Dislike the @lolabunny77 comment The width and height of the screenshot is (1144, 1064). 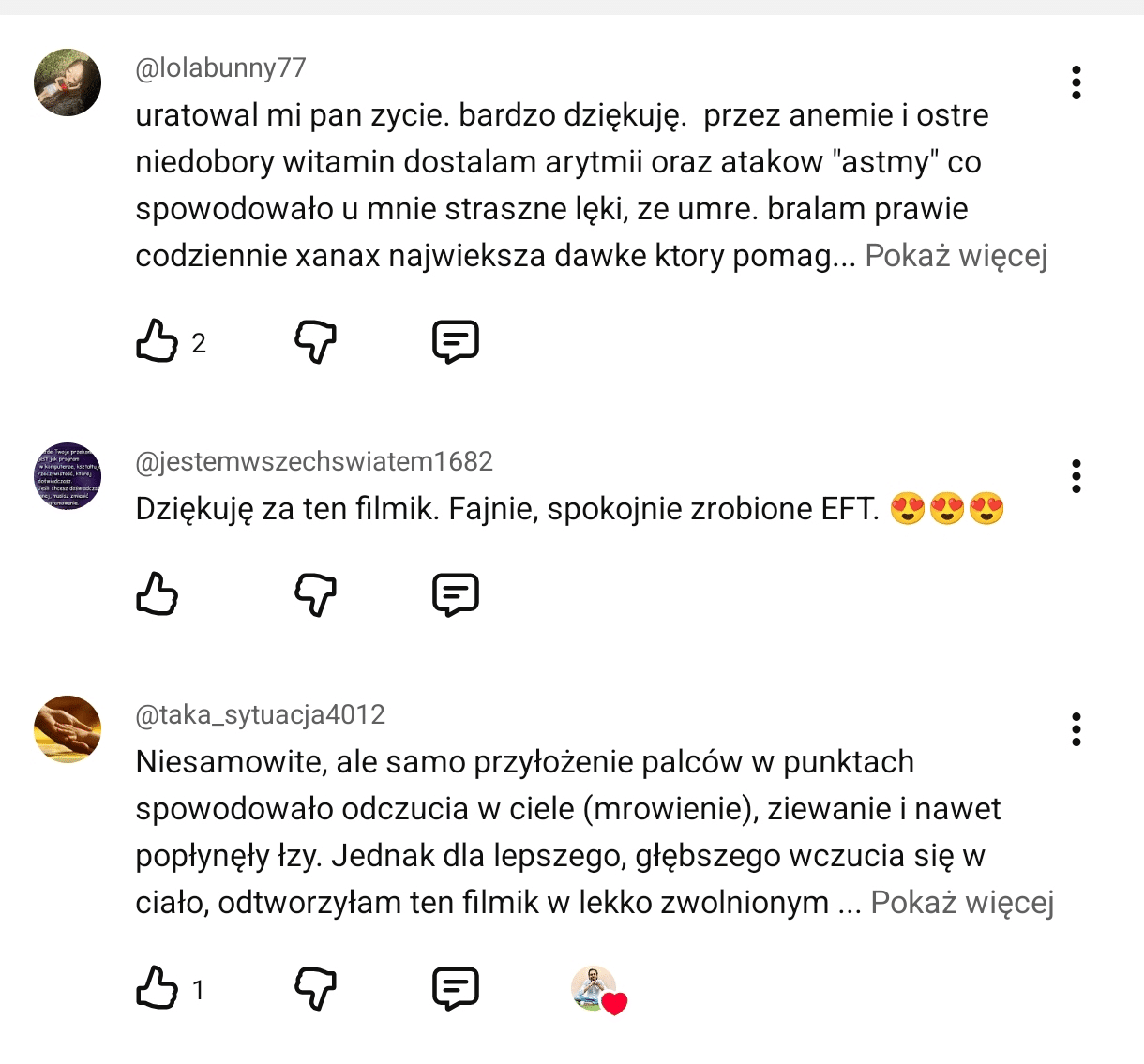(315, 341)
